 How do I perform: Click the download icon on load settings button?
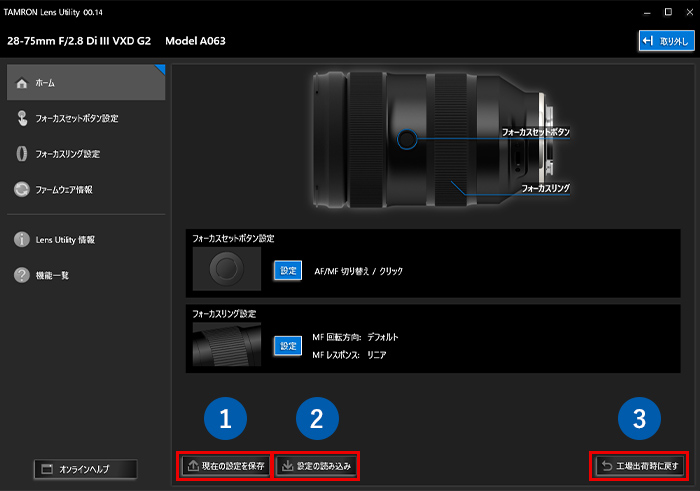288,466
